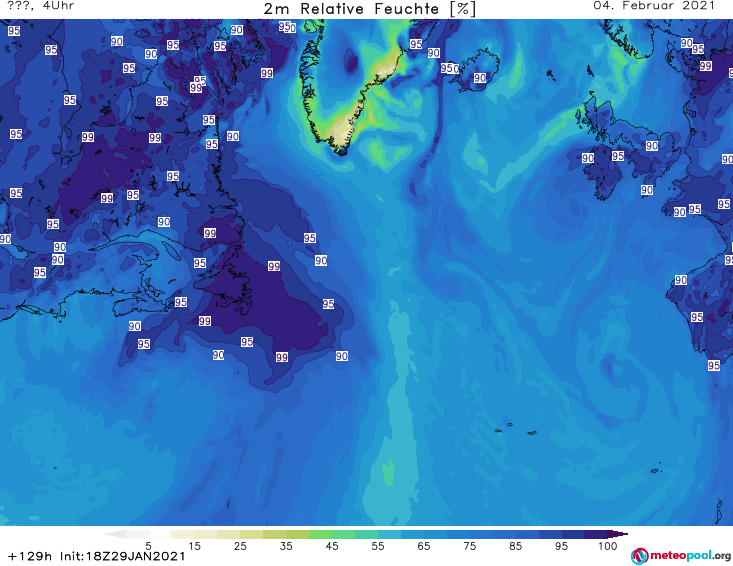Click the colorbar tick label "55"
The width and height of the screenshot is (733, 566).
(378, 546)
